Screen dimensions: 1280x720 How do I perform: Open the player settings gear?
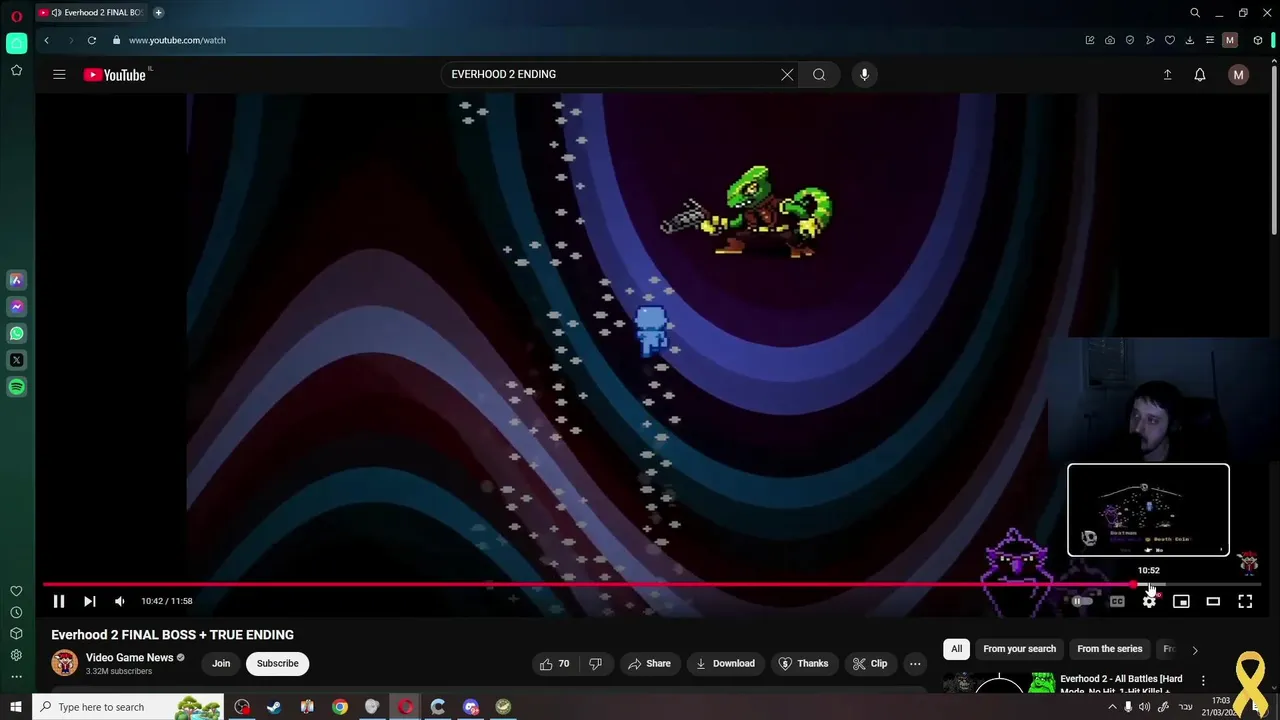click(x=1149, y=601)
